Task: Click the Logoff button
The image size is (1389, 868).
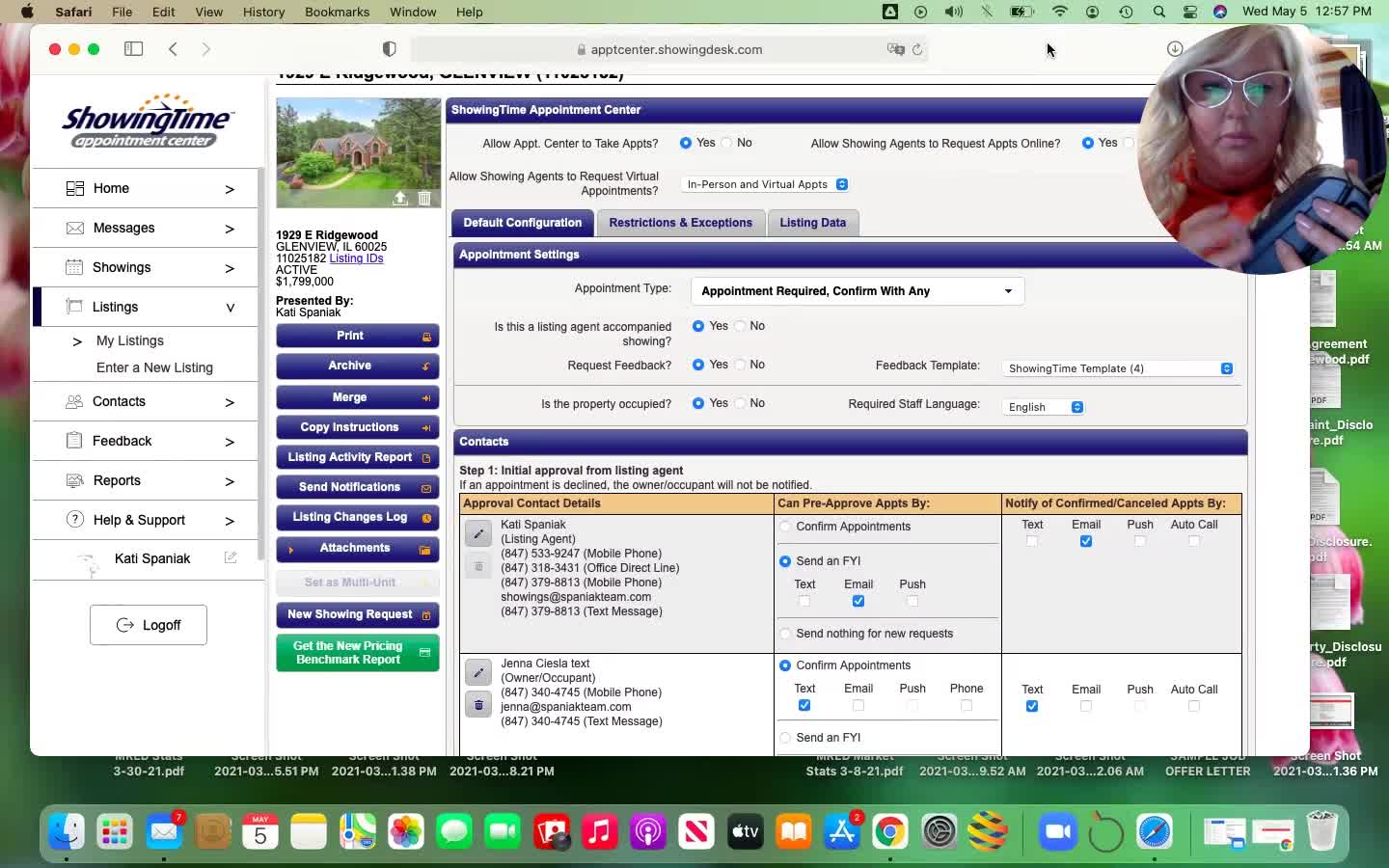Action: 149,625
